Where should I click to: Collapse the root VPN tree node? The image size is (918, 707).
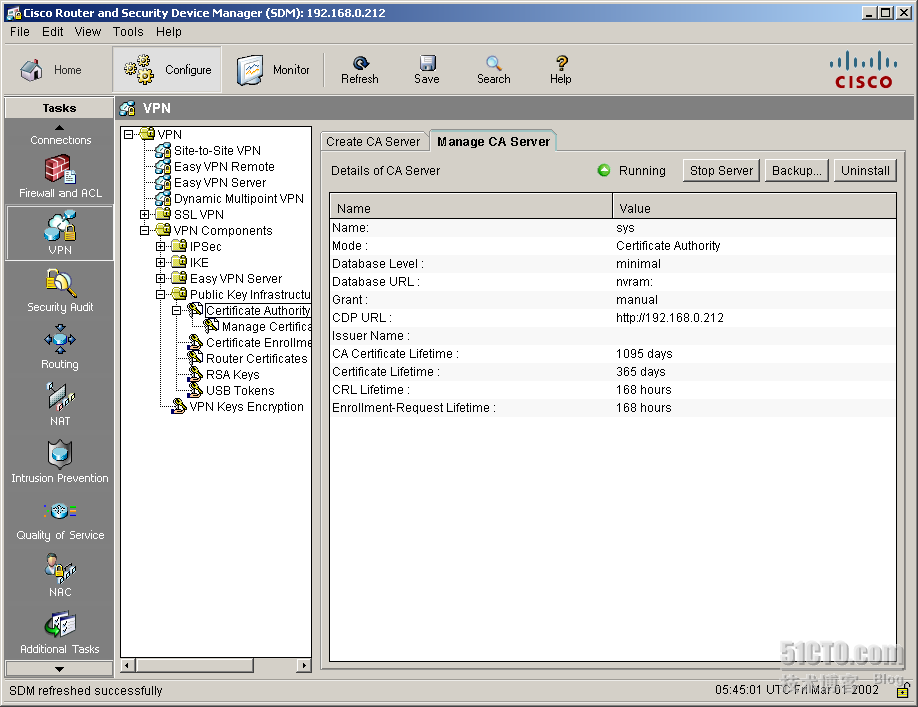[129, 135]
